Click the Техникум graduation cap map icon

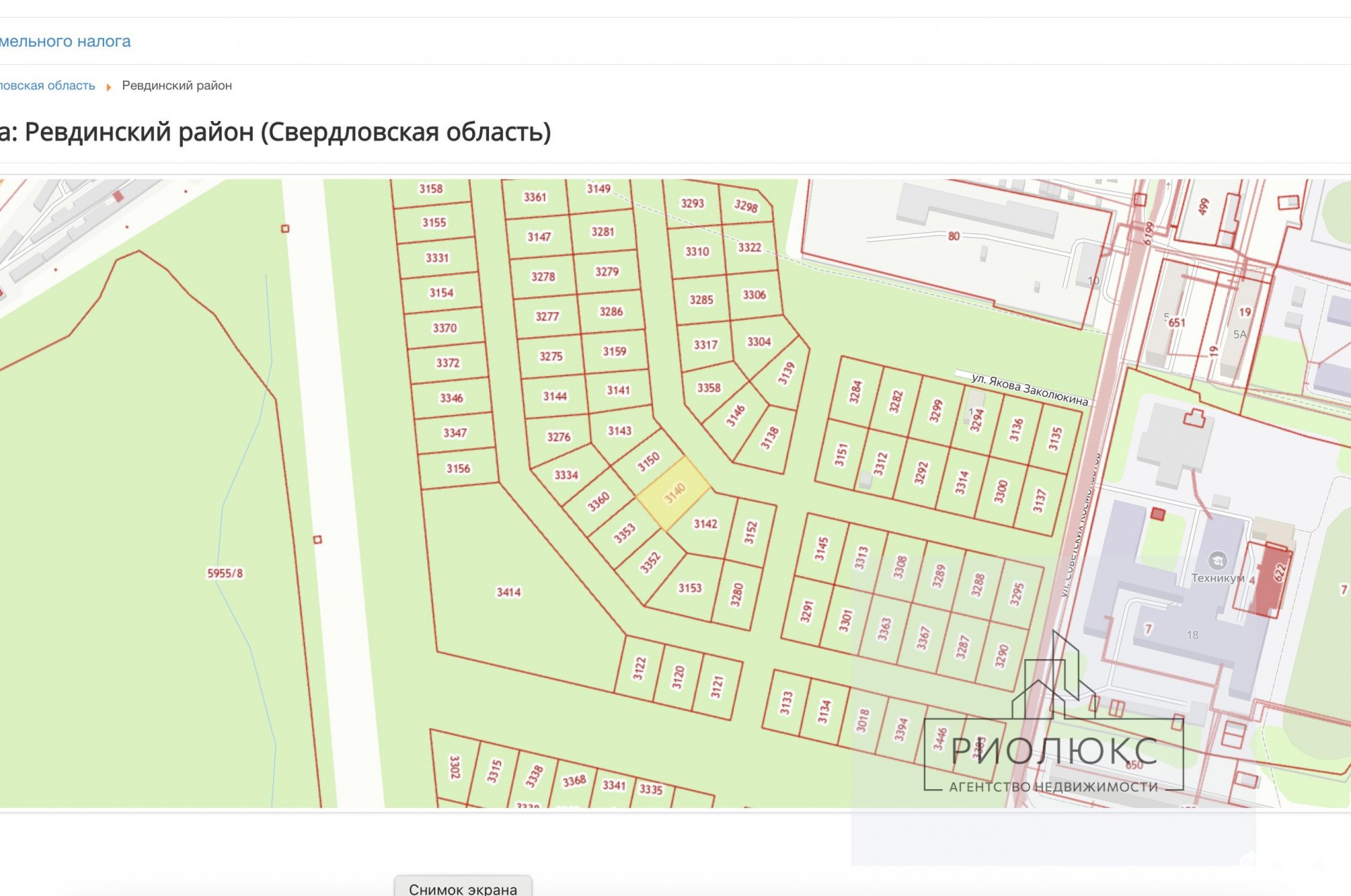tap(1217, 561)
